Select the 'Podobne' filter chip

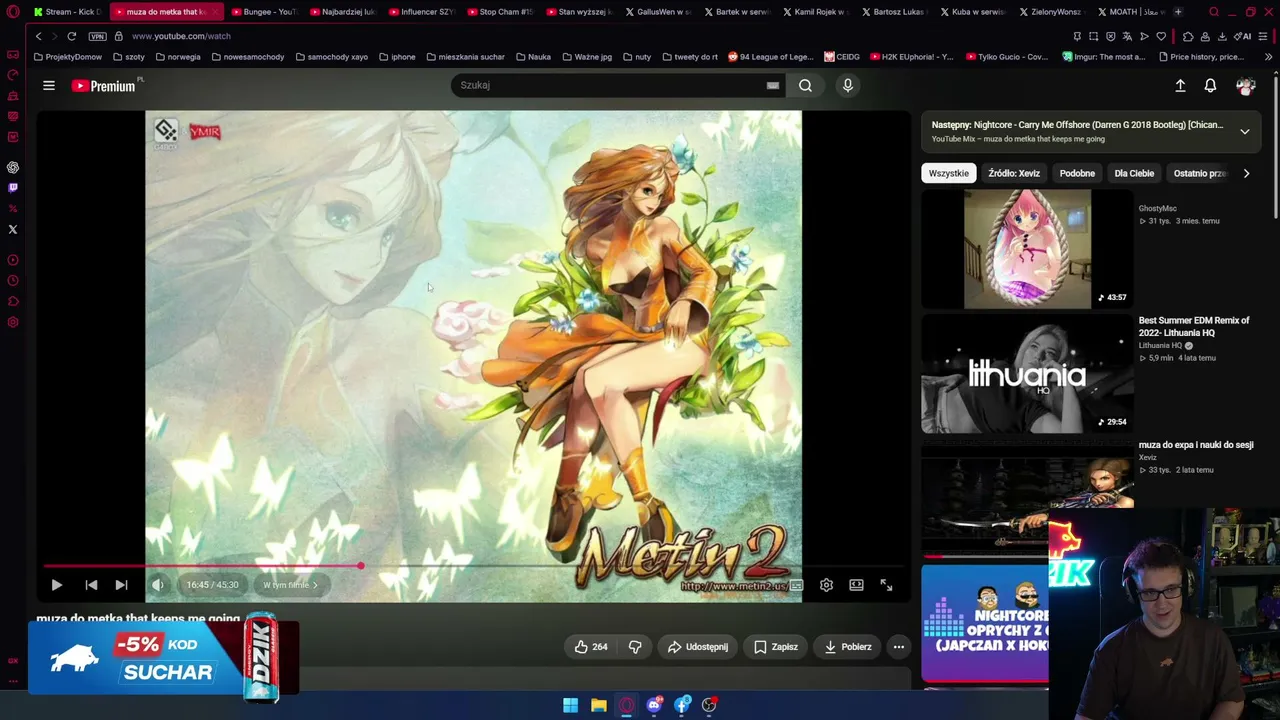tap(1077, 173)
